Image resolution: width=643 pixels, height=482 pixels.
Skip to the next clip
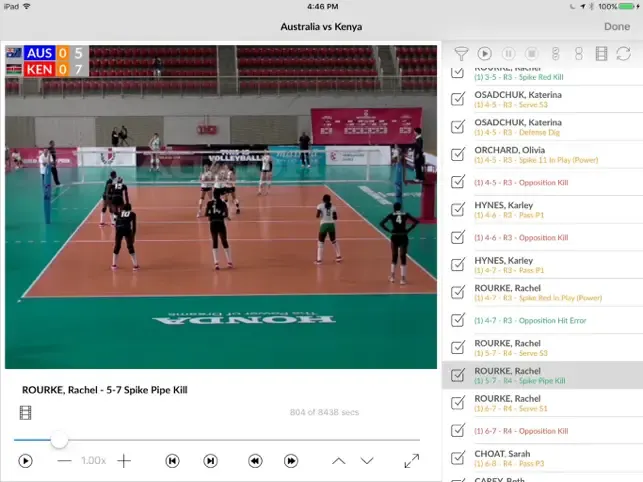pyautogui.click(x=210, y=461)
